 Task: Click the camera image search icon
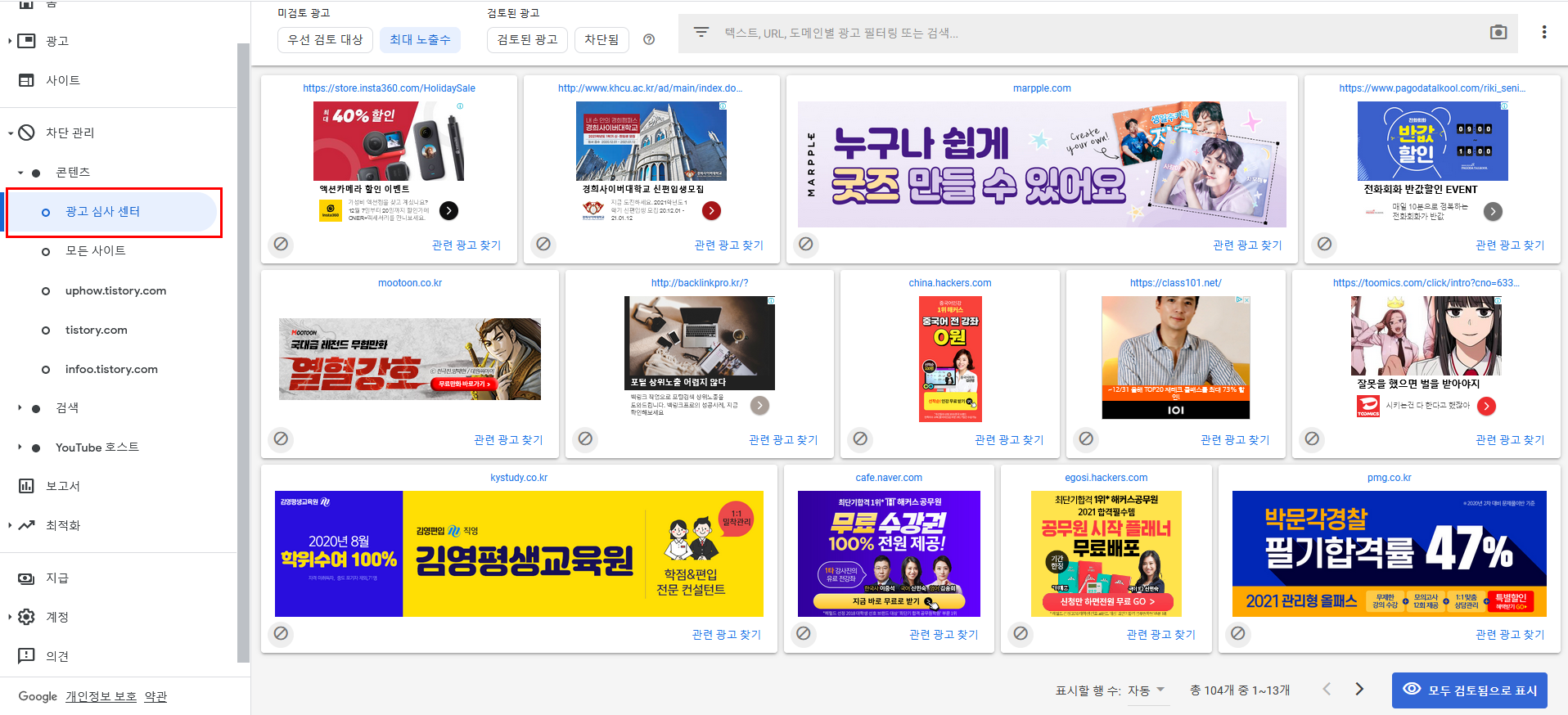[1498, 33]
